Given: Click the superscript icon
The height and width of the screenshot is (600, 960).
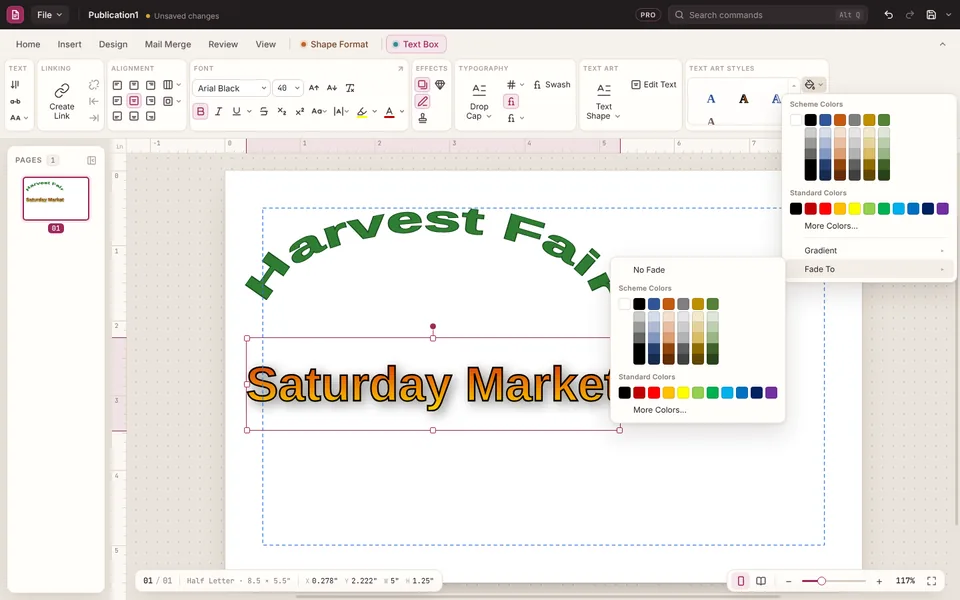Looking at the screenshot, I should point(299,111).
